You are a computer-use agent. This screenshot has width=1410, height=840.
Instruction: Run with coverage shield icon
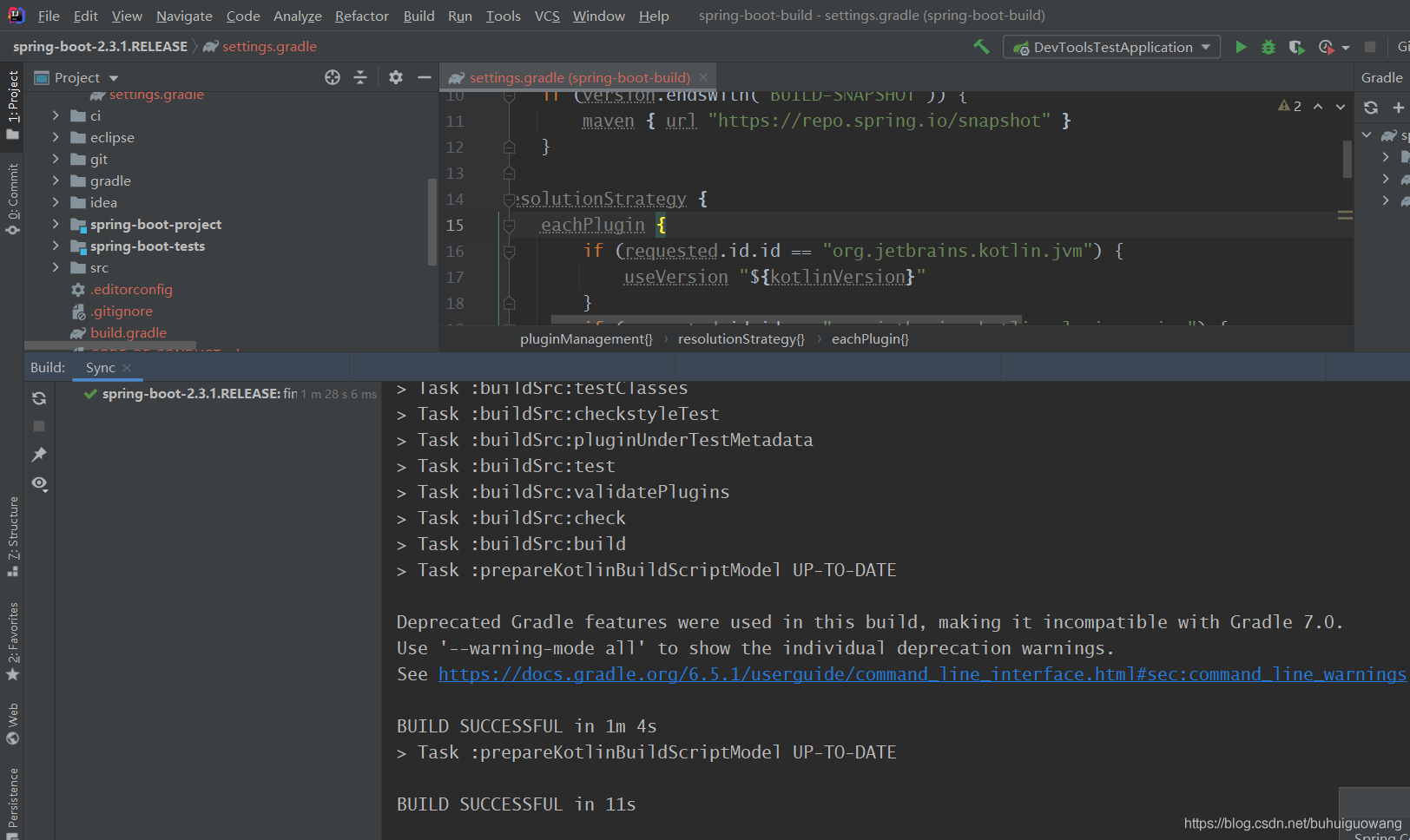pyautogui.click(x=1296, y=47)
